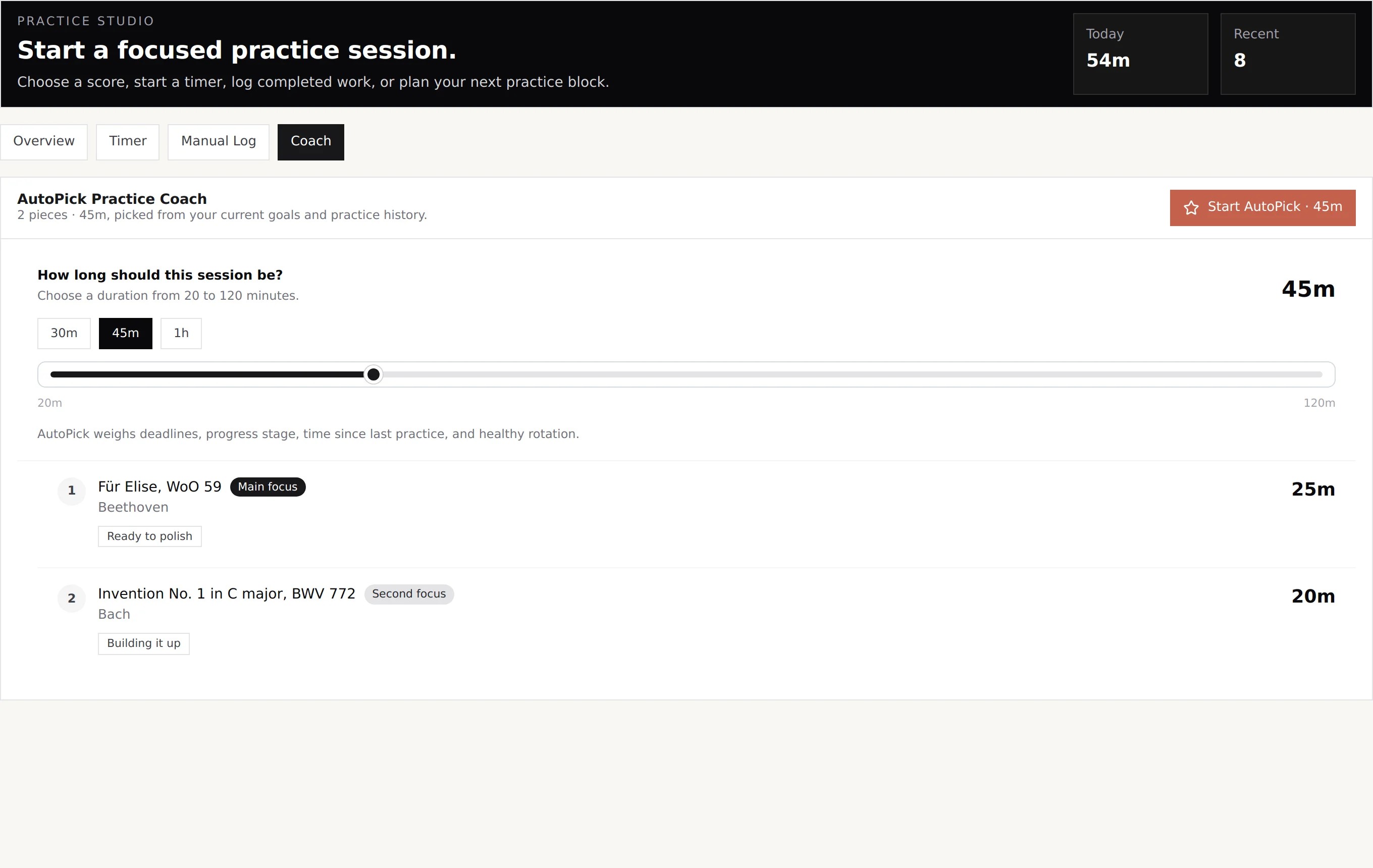The height and width of the screenshot is (868, 1373).
Task: Select Für Elise, WoO 59 piece
Action: [x=160, y=486]
